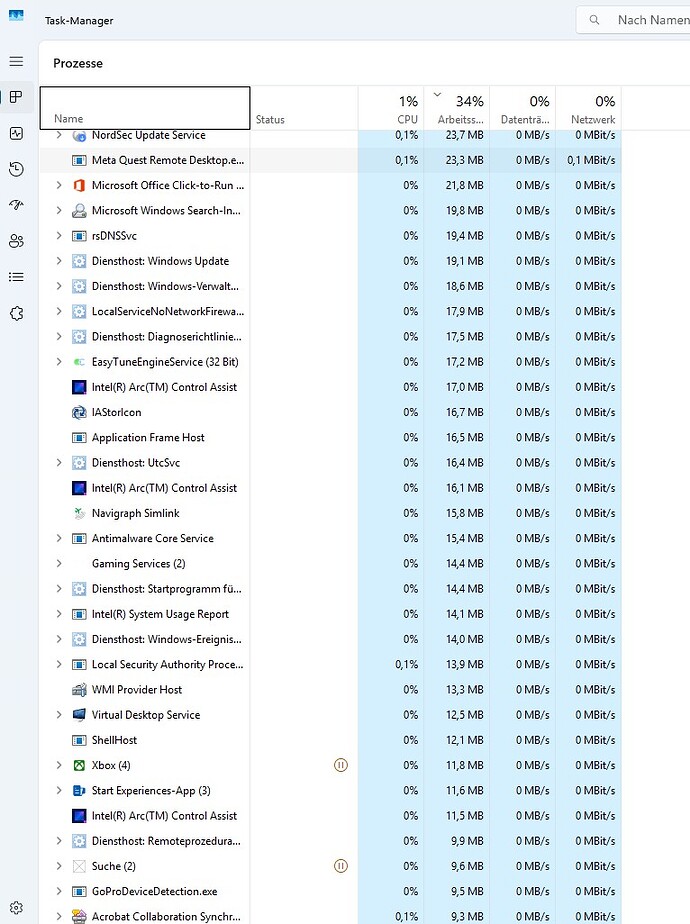Expand the Suche (2) process group
This screenshot has height=924, width=690.
click(x=59, y=866)
